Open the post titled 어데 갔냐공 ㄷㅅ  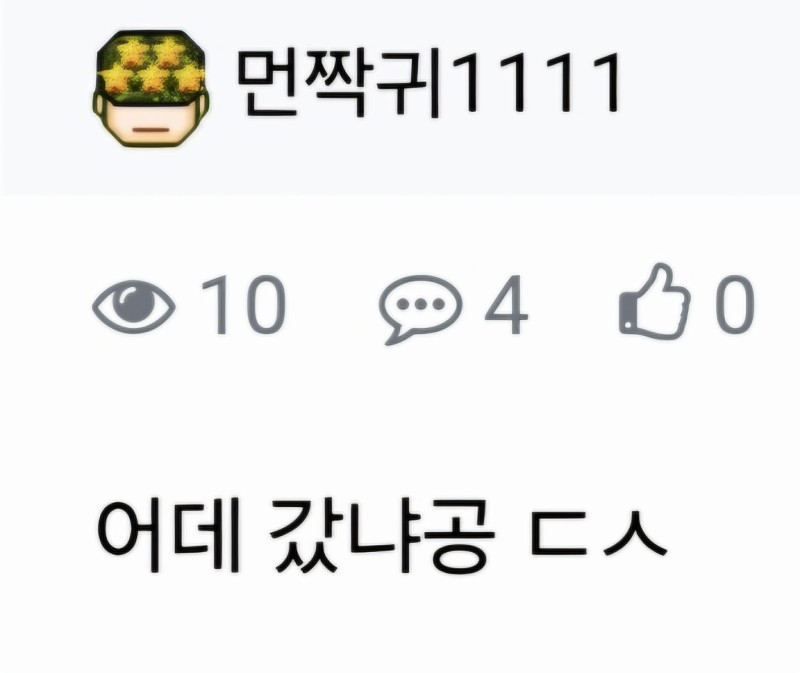pos(382,536)
